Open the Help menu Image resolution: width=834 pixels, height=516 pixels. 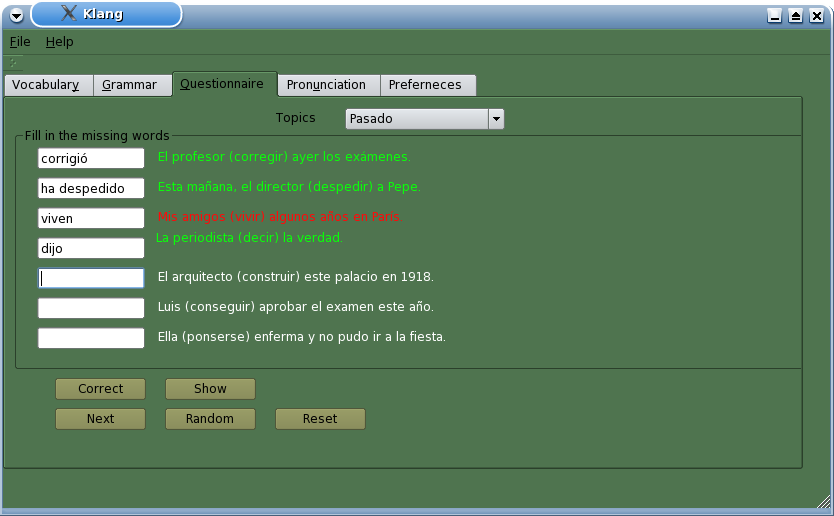[x=60, y=41]
